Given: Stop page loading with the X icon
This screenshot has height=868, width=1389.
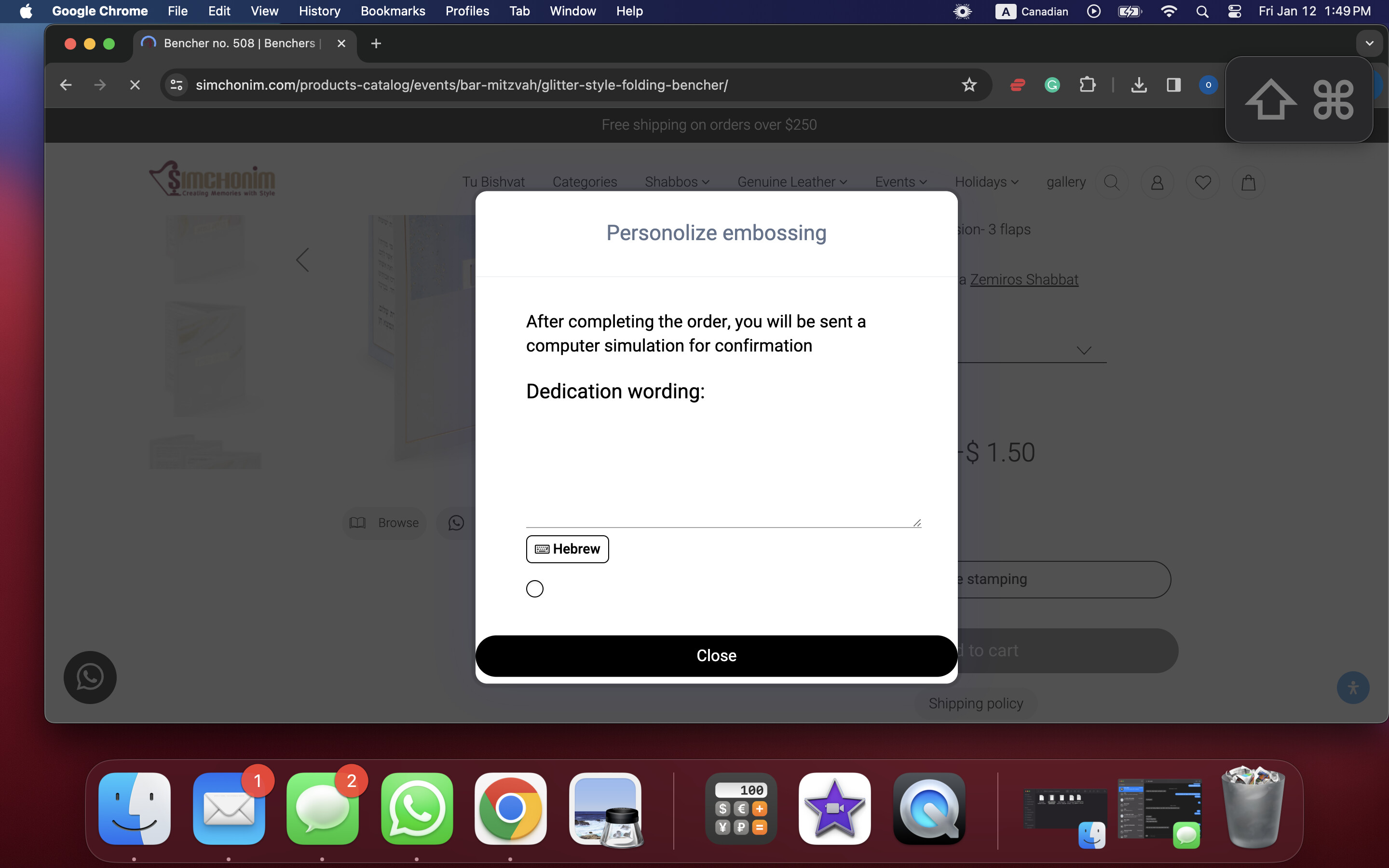Looking at the screenshot, I should point(135,85).
